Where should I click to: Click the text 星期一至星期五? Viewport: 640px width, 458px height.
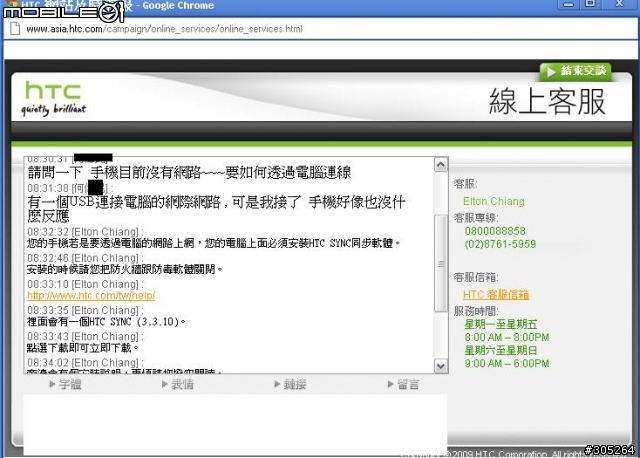[x=501, y=324]
